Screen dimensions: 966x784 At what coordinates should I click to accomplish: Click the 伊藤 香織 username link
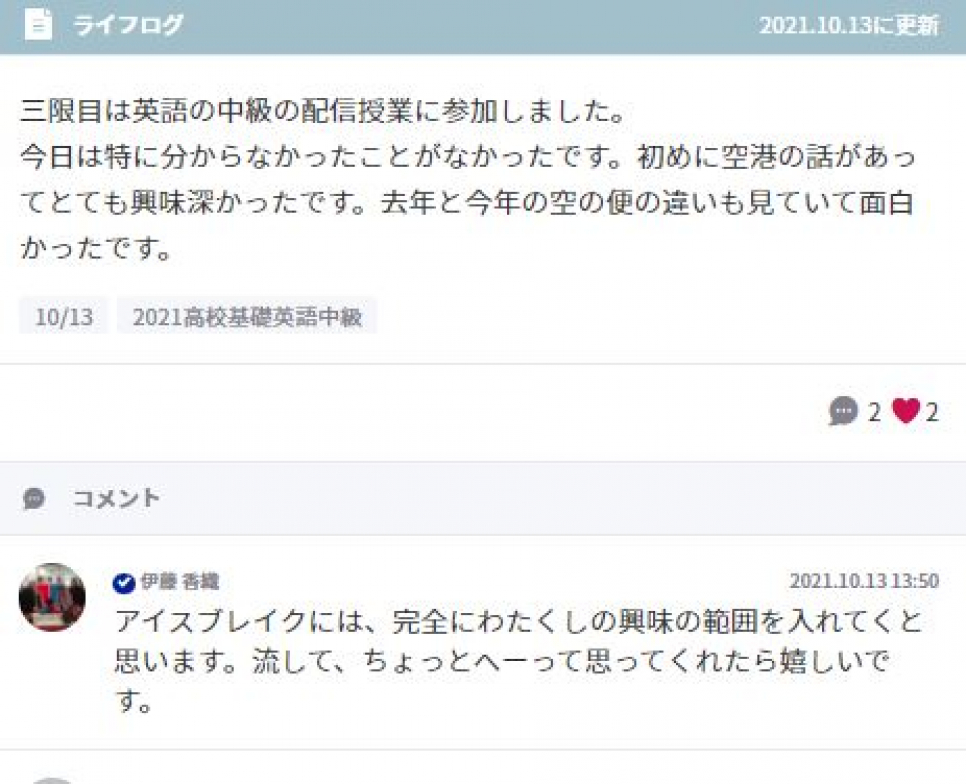coord(179,581)
